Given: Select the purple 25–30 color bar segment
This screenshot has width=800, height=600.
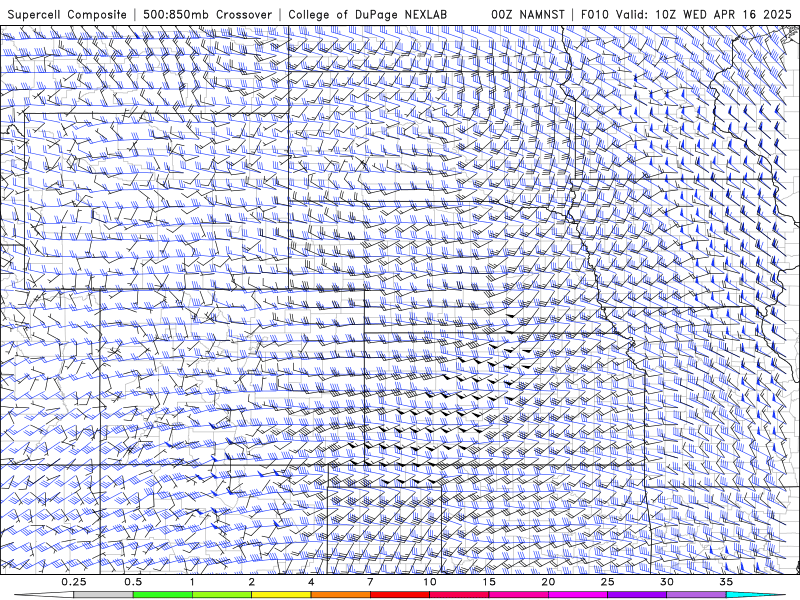Looking at the screenshot, I should coord(637,595).
